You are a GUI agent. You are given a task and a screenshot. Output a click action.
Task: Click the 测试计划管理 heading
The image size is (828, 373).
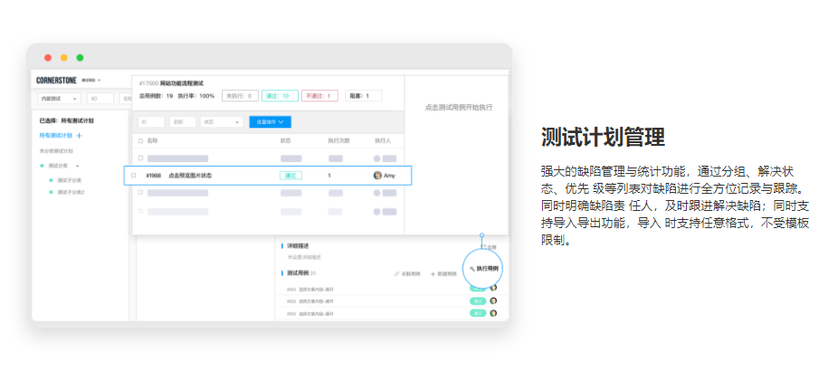[603, 137]
